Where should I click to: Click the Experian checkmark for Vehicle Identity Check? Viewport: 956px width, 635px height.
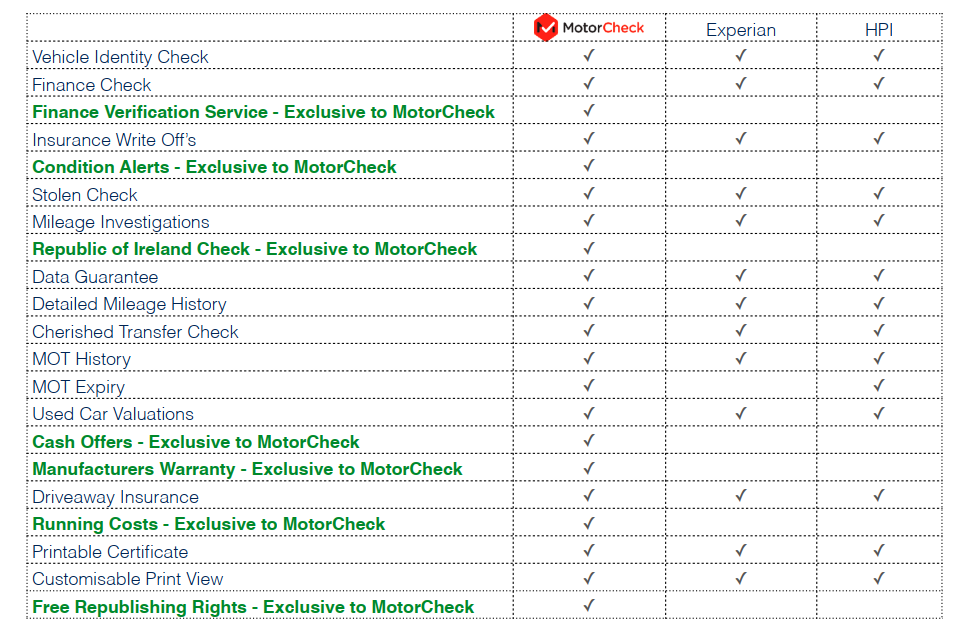(741, 56)
